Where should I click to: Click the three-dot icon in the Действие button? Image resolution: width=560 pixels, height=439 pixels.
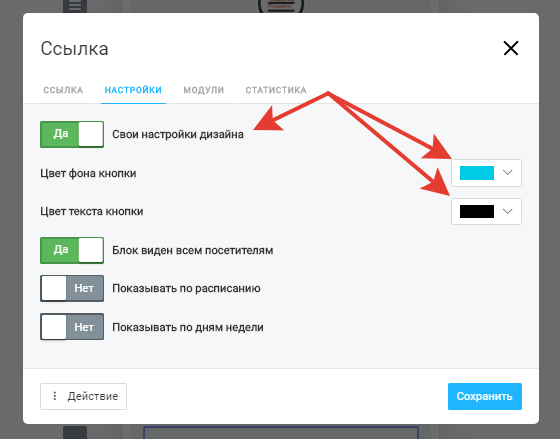[55, 396]
